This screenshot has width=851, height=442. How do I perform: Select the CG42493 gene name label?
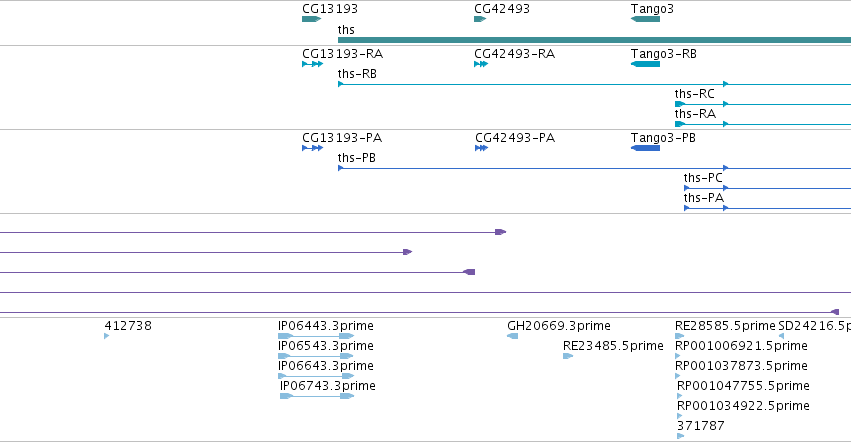(x=502, y=9)
